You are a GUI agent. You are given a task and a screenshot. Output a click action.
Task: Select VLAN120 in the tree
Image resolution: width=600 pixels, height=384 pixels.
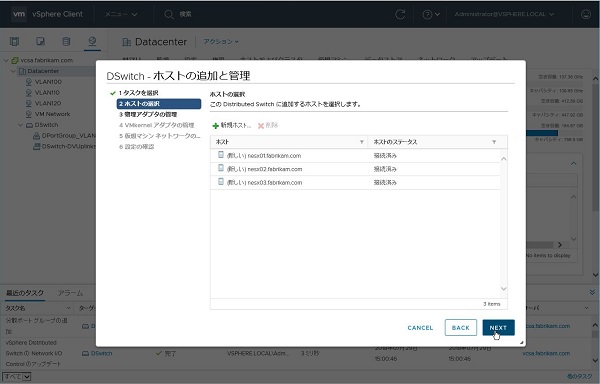[x=48, y=103]
